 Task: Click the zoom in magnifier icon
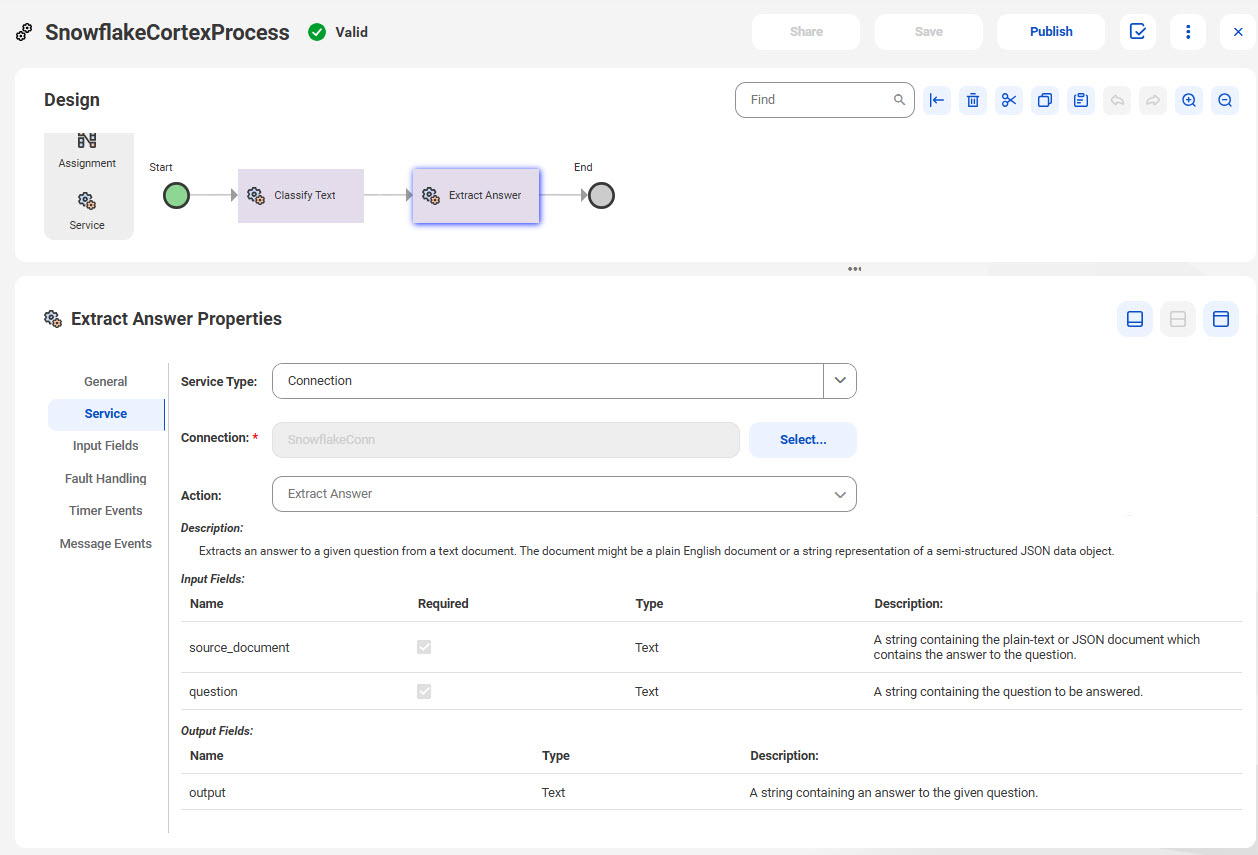1188,100
